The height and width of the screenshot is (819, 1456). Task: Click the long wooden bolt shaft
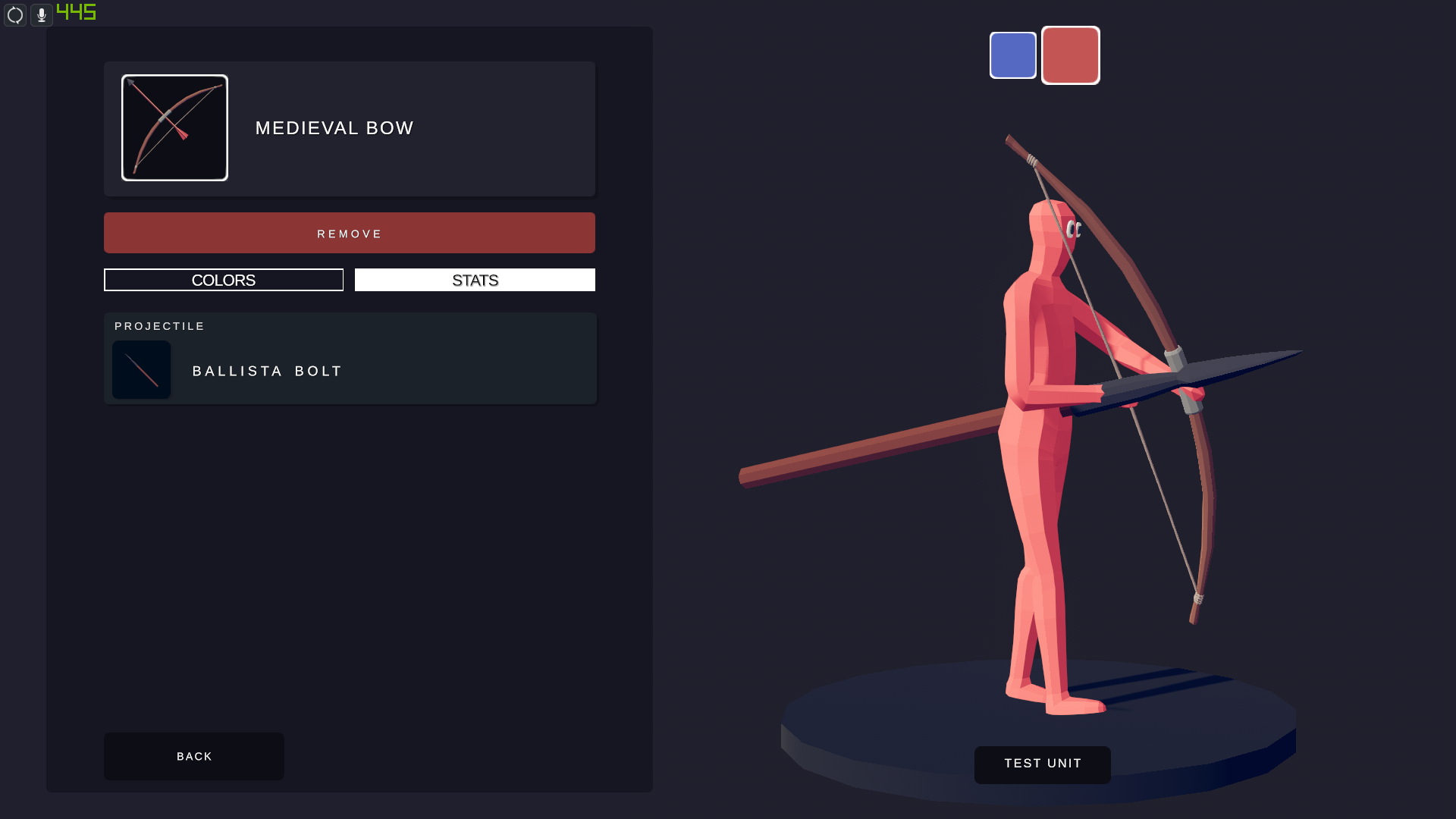click(x=872, y=447)
